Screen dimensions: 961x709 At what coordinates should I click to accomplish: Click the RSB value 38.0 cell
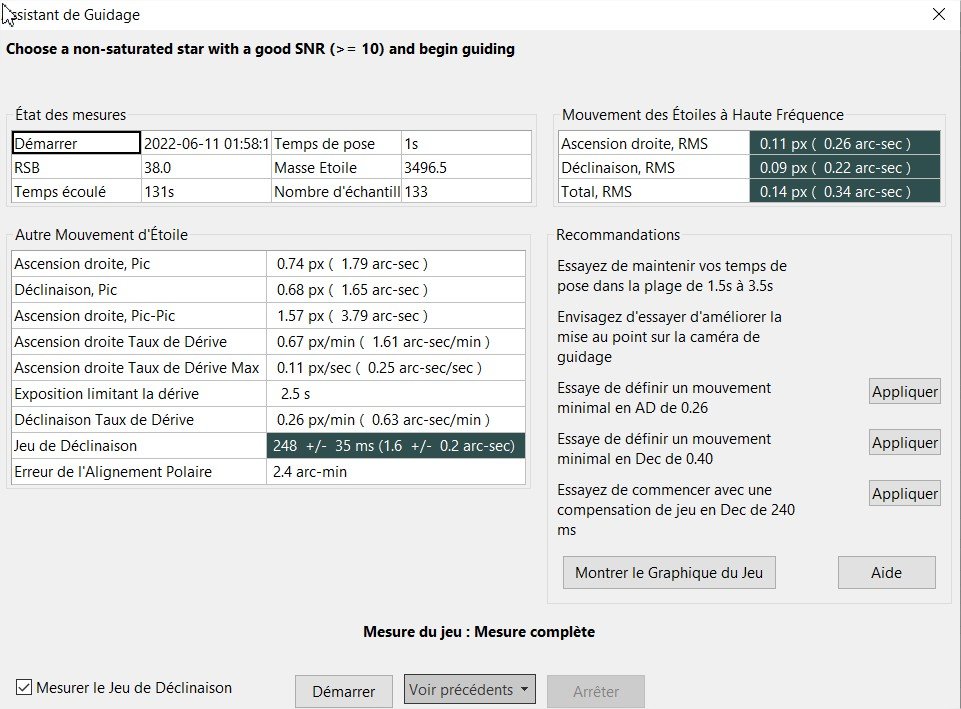205,168
